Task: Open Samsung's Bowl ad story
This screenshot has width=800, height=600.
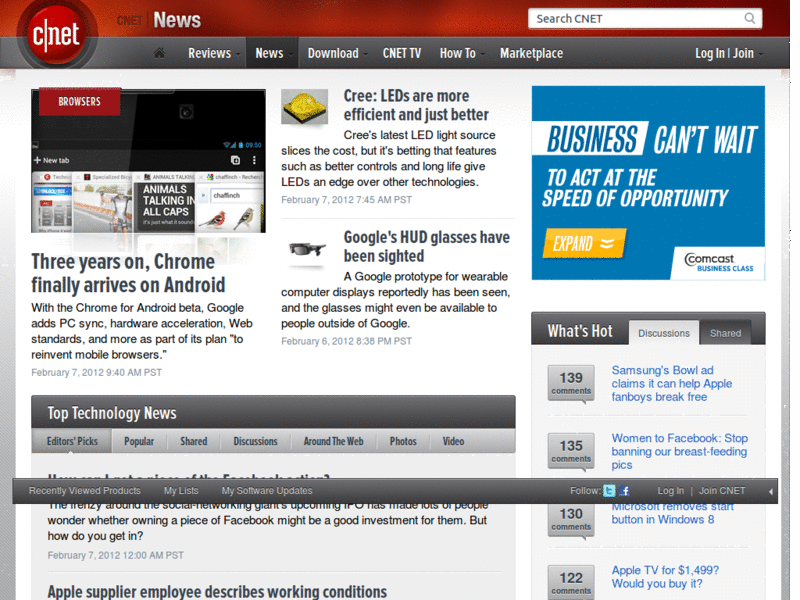Action: (671, 384)
